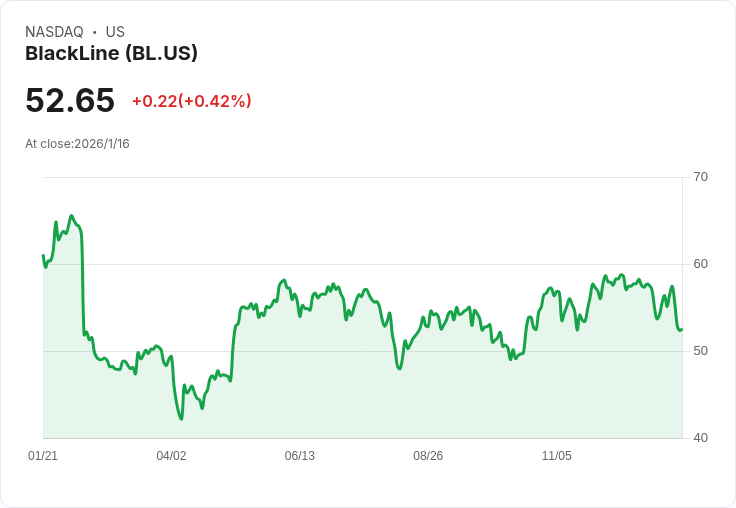Click the 04/02 date label on x-axis

click(171, 455)
